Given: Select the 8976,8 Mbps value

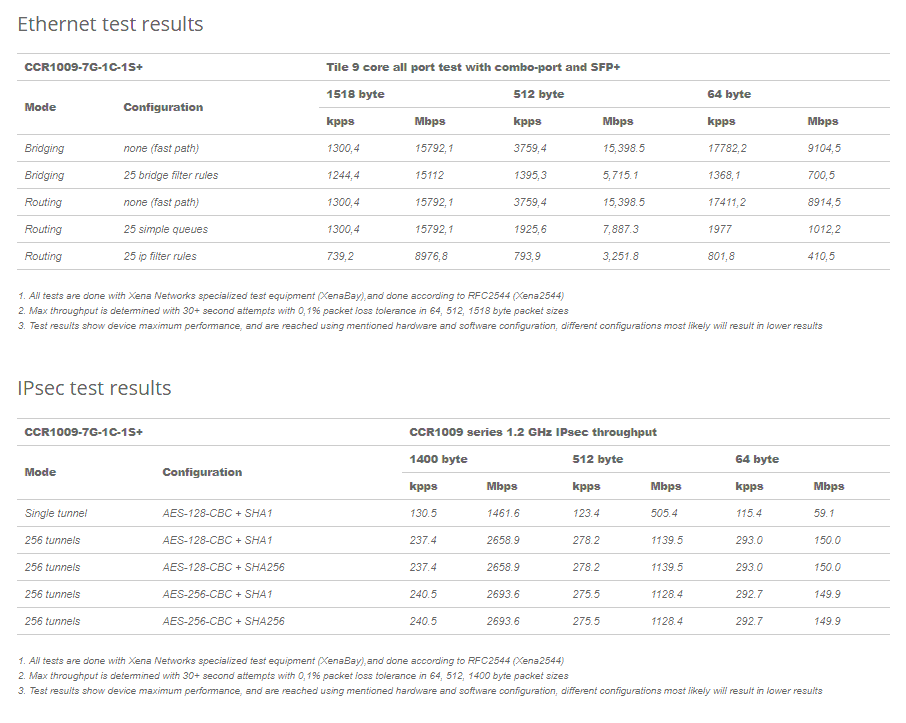Looking at the screenshot, I should tap(431, 256).
